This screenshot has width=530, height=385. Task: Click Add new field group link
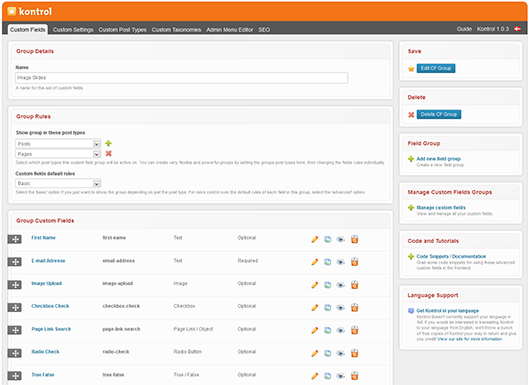[438, 159]
